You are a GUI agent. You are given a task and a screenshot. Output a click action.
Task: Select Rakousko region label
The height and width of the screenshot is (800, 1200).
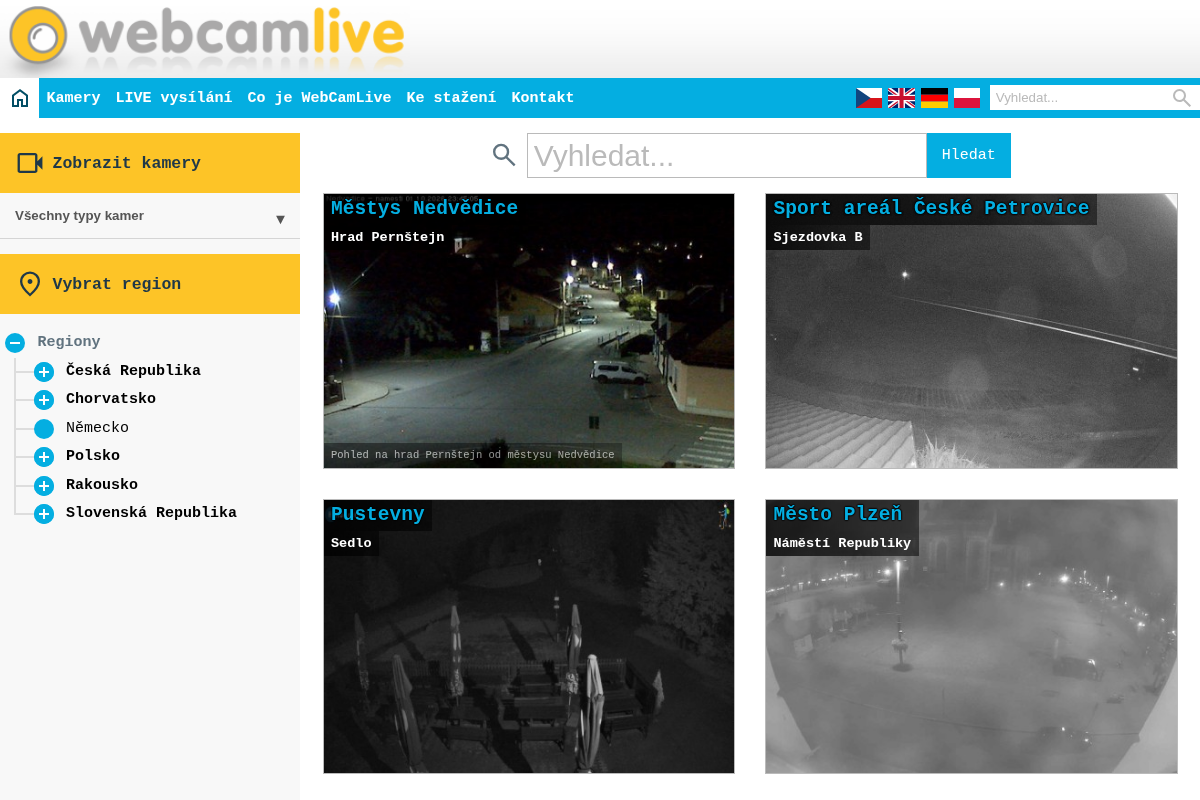click(102, 485)
